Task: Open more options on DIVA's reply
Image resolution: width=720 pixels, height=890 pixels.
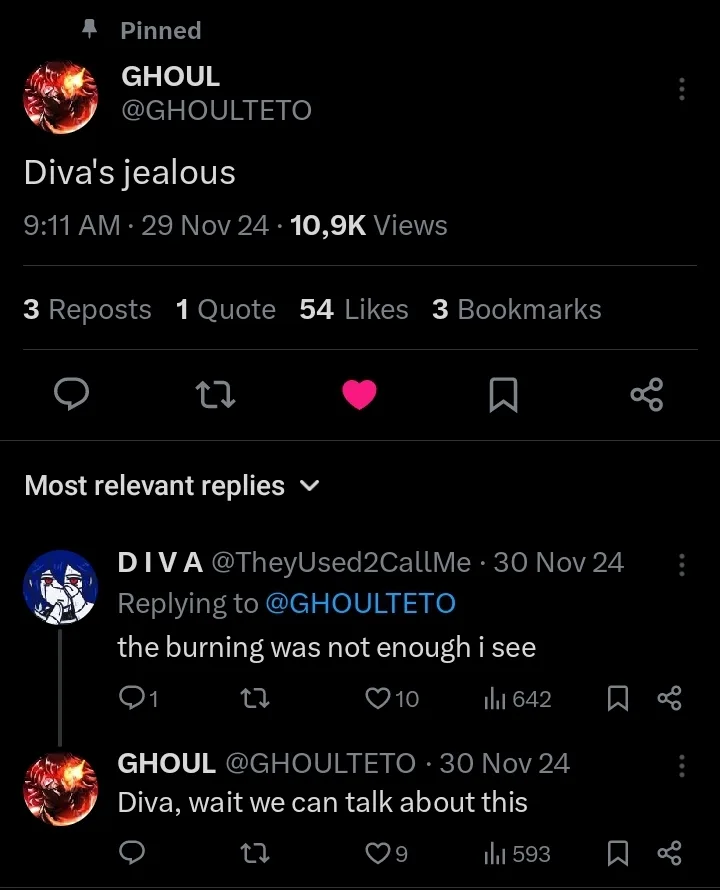Action: pyautogui.click(x=681, y=565)
